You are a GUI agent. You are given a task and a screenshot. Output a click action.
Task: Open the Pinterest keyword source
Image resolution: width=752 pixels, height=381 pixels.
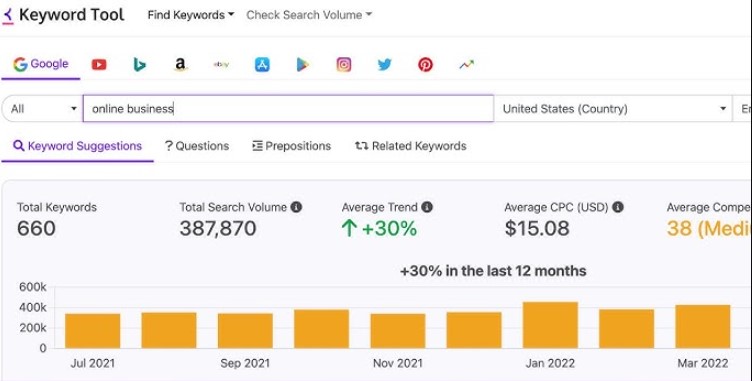[425, 64]
